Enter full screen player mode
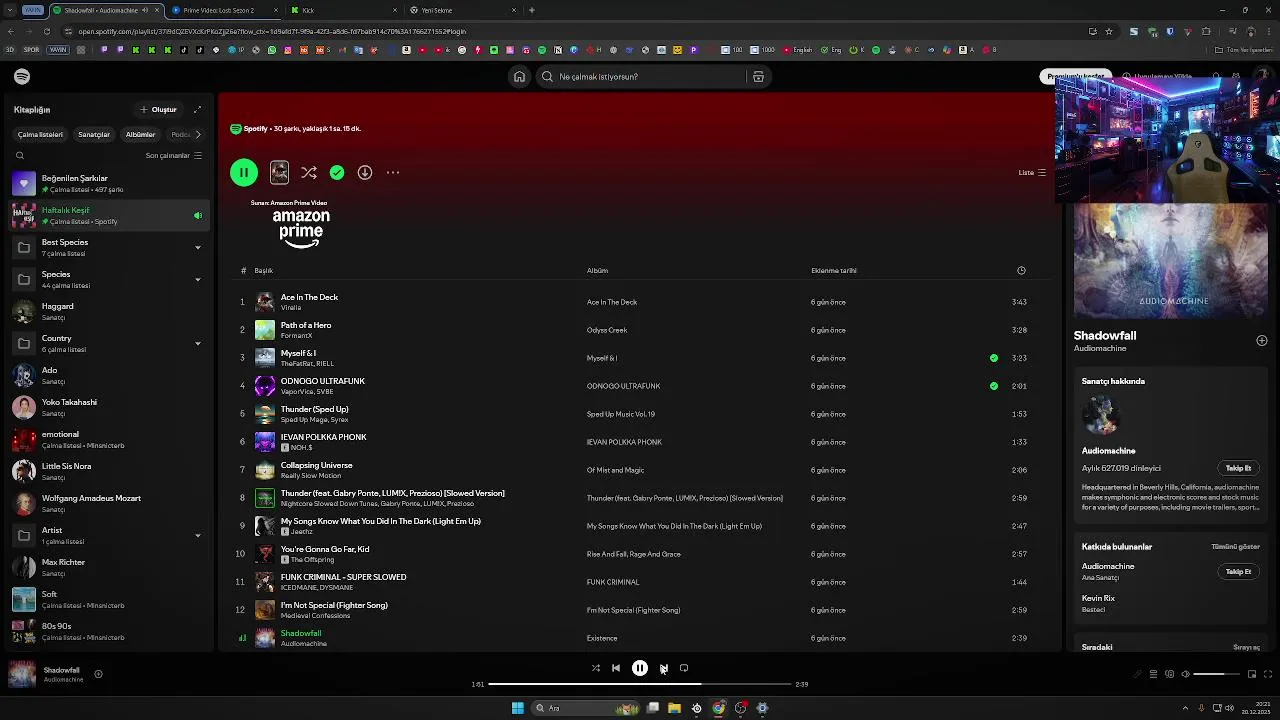The width and height of the screenshot is (1280, 720). tap(1268, 674)
